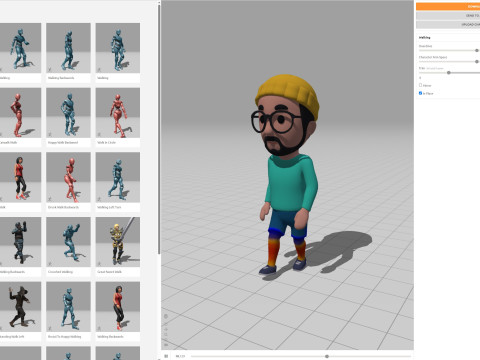
Task: Adjust the Character Arm-Space slider handle
Action: point(477,62)
